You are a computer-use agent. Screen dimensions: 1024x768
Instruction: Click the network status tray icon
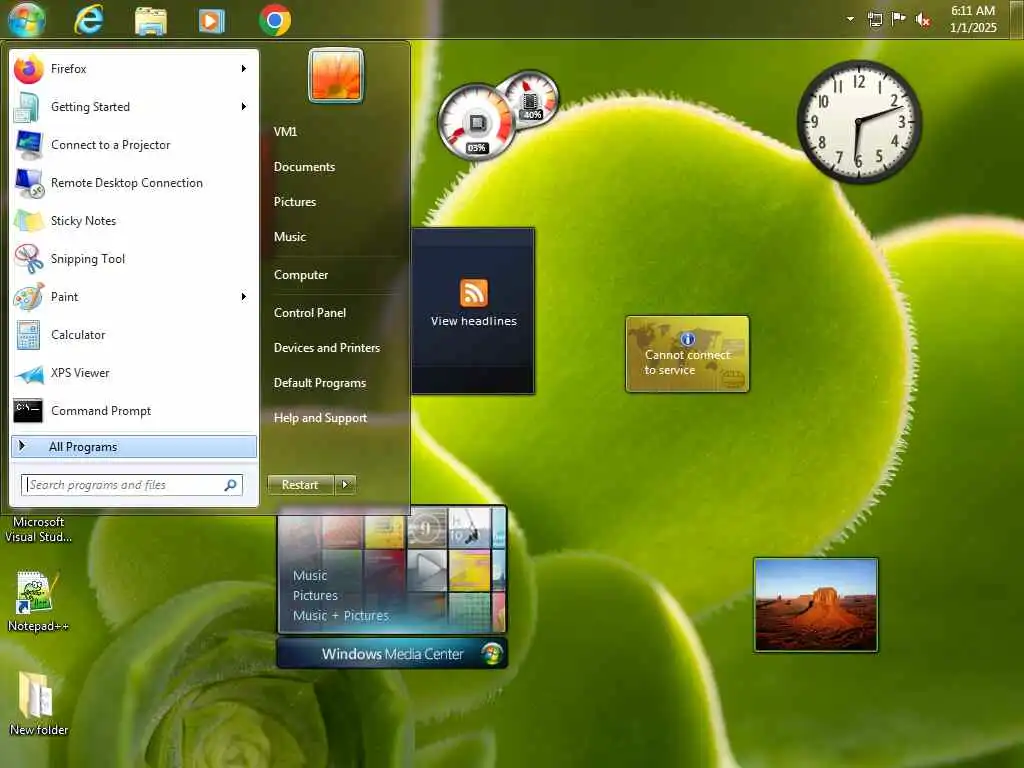click(x=874, y=20)
